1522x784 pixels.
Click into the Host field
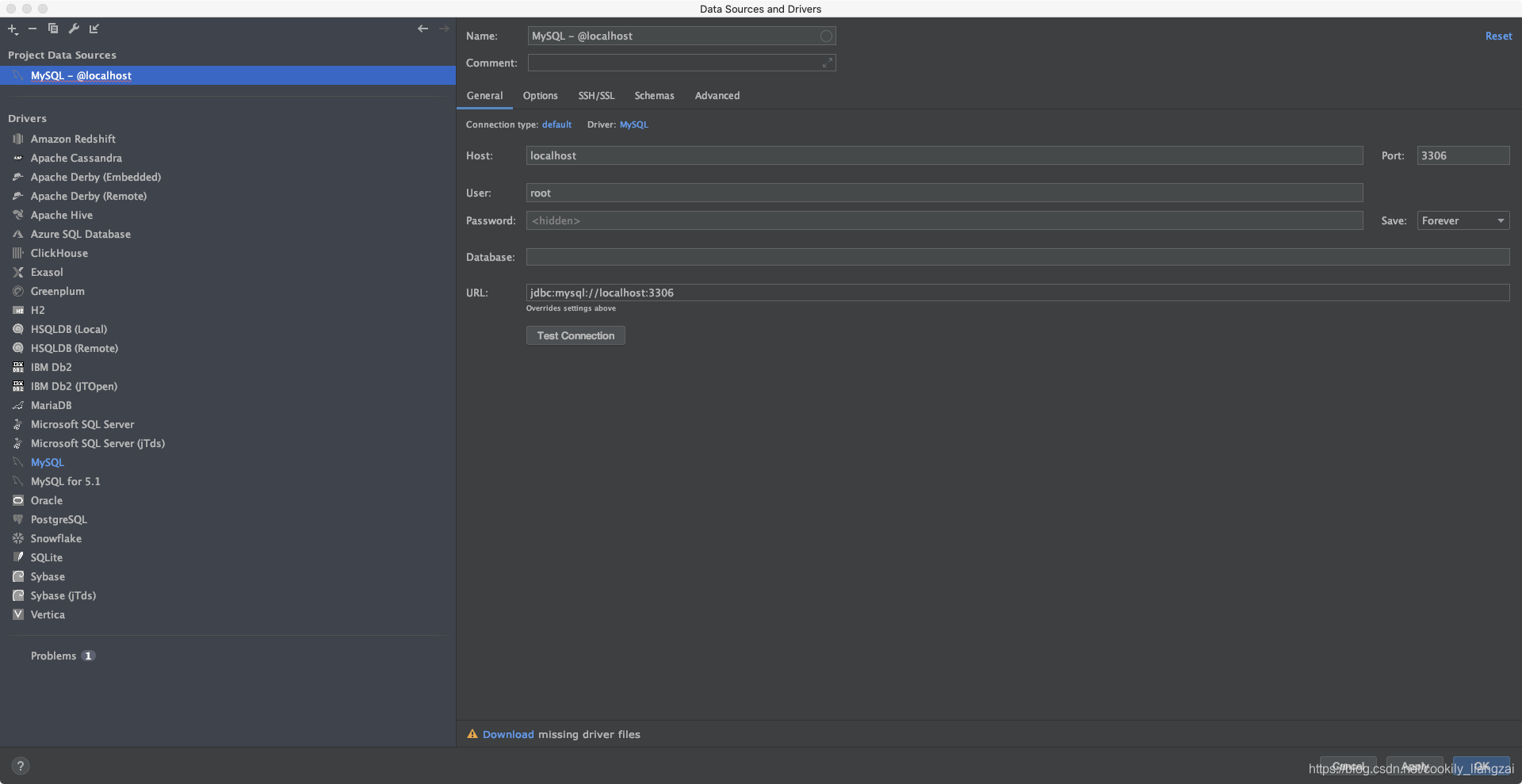coord(945,155)
